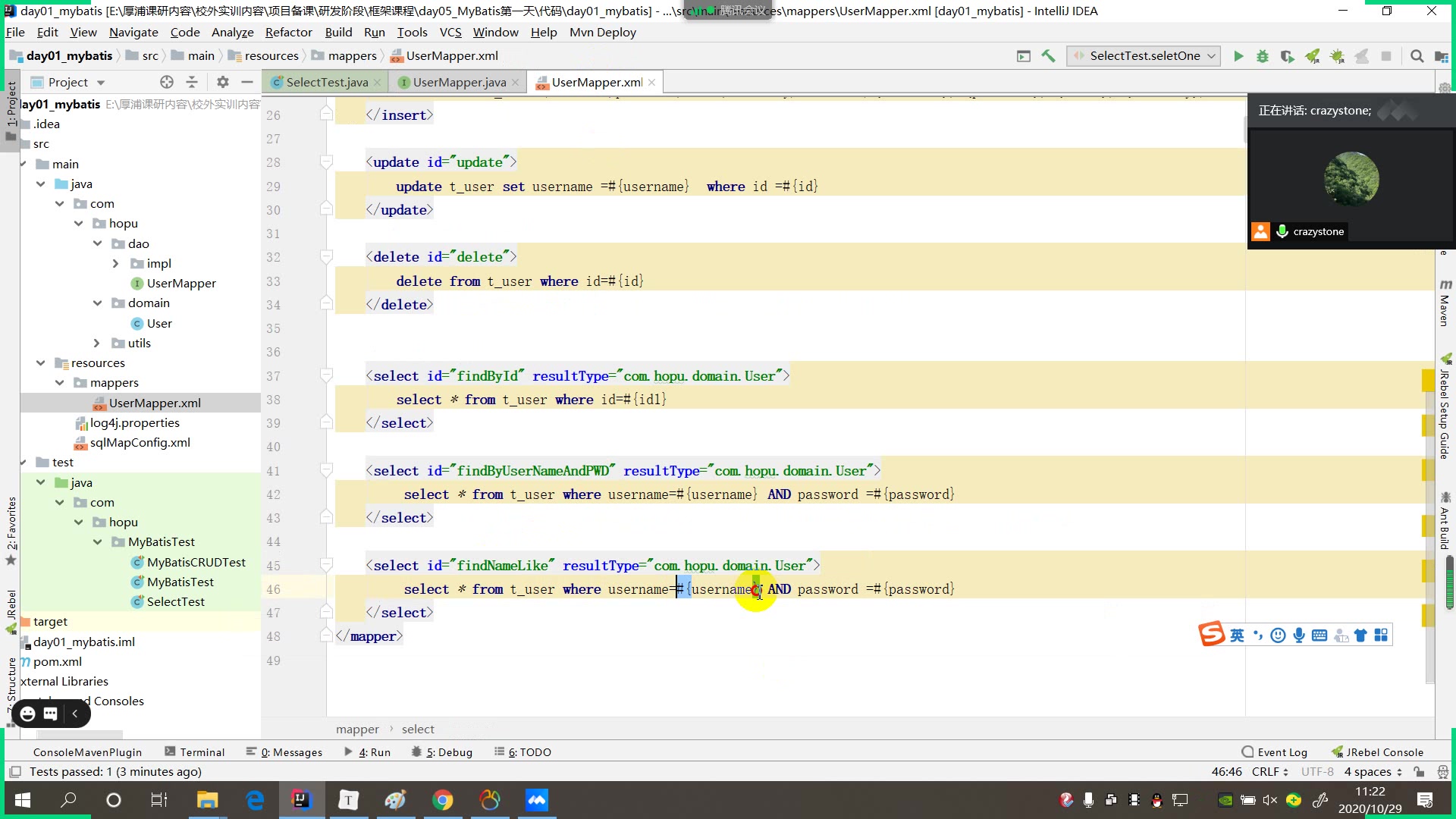This screenshot has width=1456, height=819.
Task: Click the Stop run square icon
Action: tap(1386, 56)
